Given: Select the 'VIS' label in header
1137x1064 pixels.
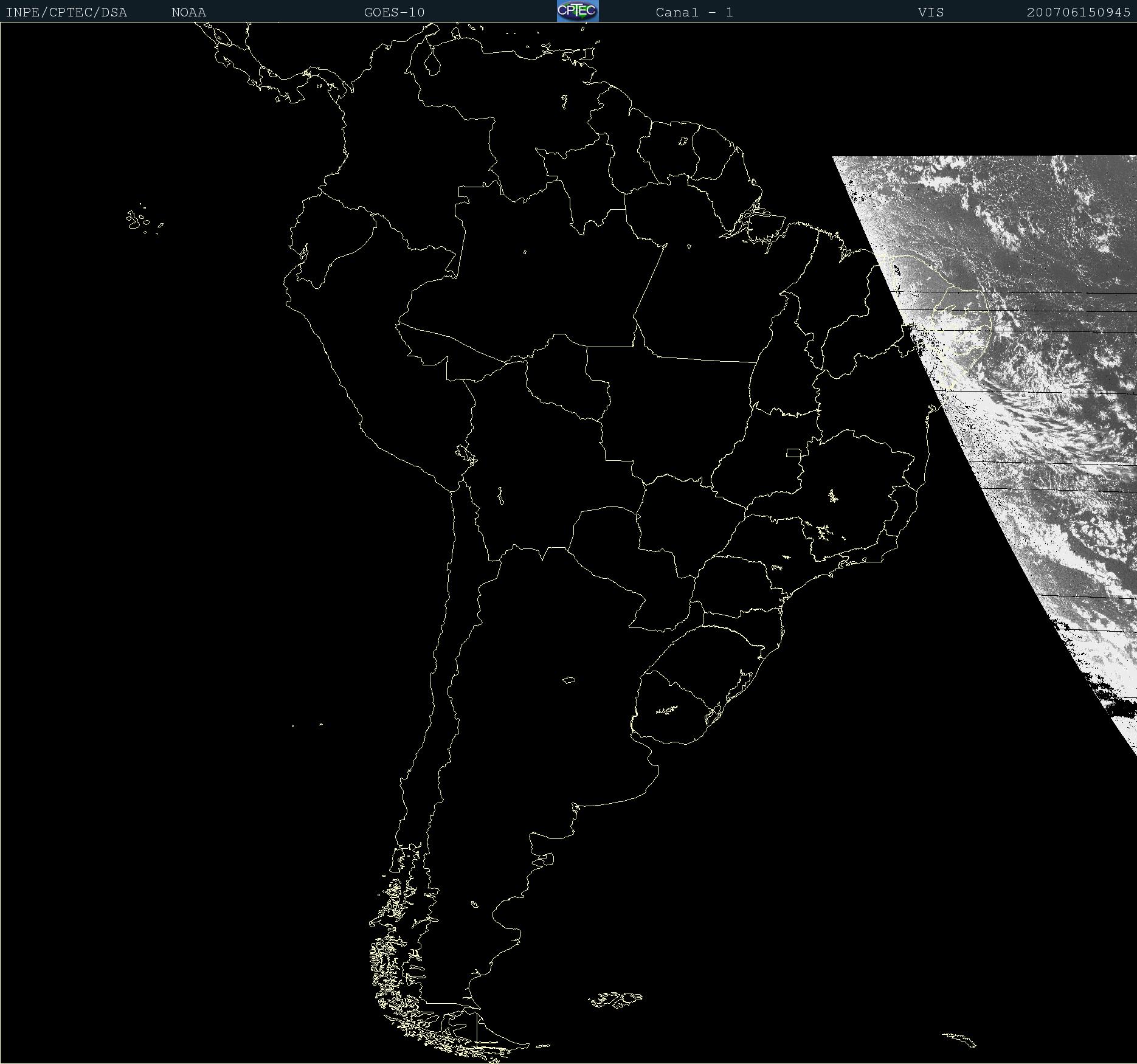Looking at the screenshot, I should 931,13.
